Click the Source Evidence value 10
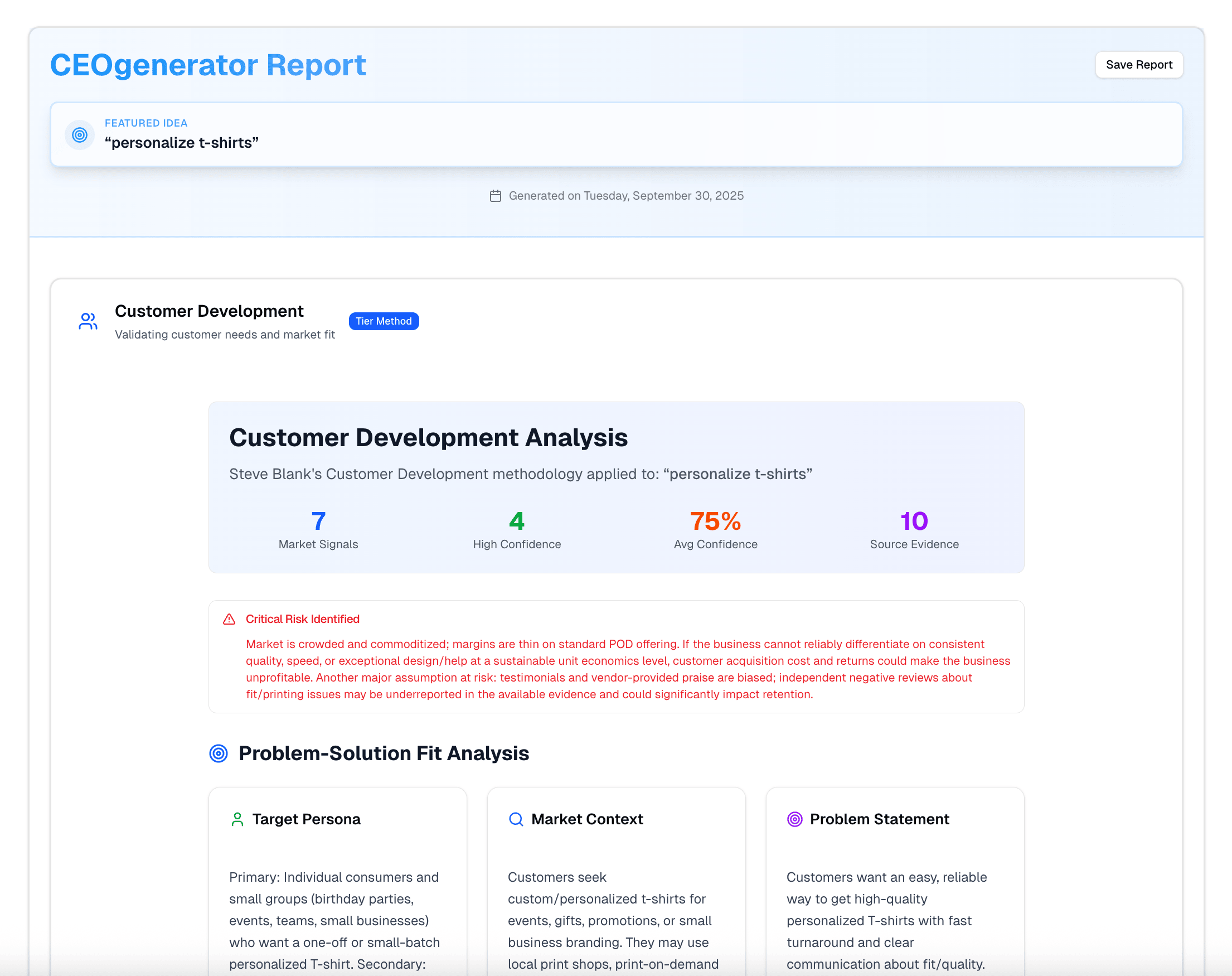 click(914, 529)
